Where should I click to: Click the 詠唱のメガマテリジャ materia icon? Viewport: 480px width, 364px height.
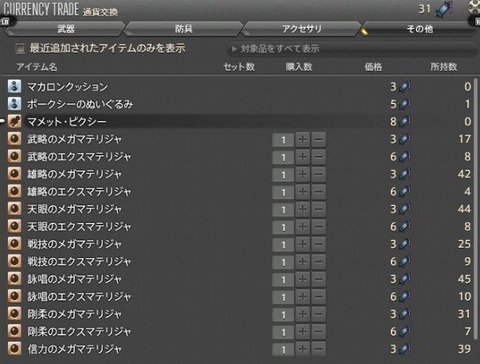click(14, 279)
